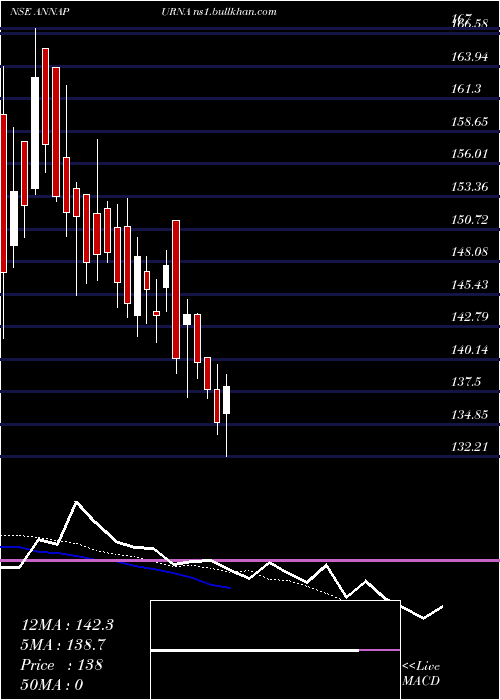Click the Price : 138 readout

point(62,665)
